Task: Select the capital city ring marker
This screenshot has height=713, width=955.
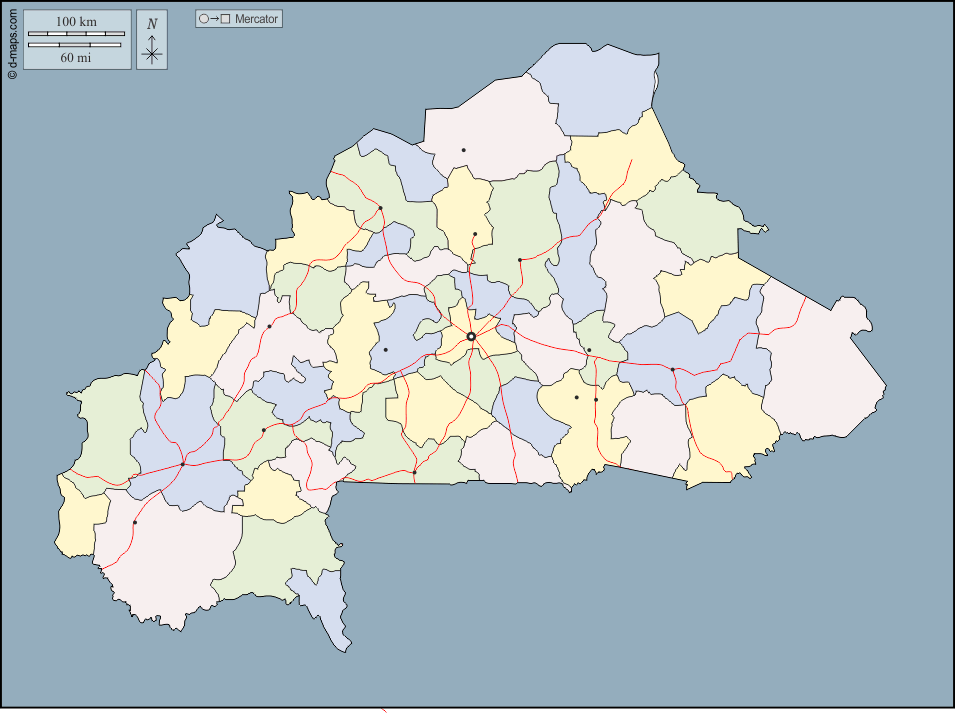Action: pyautogui.click(x=471, y=336)
